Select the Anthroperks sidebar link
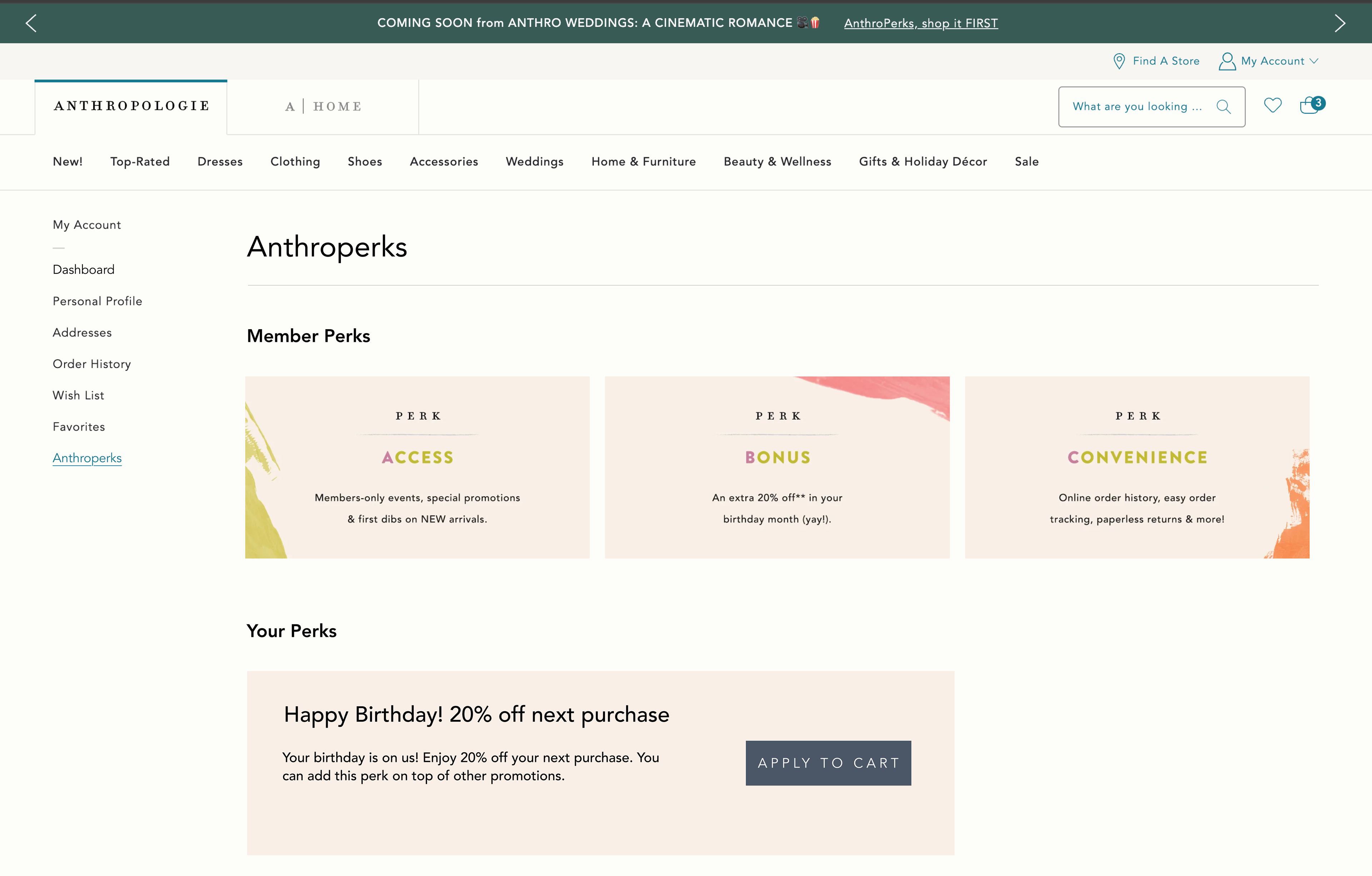Image resolution: width=1372 pixels, height=876 pixels. click(87, 458)
